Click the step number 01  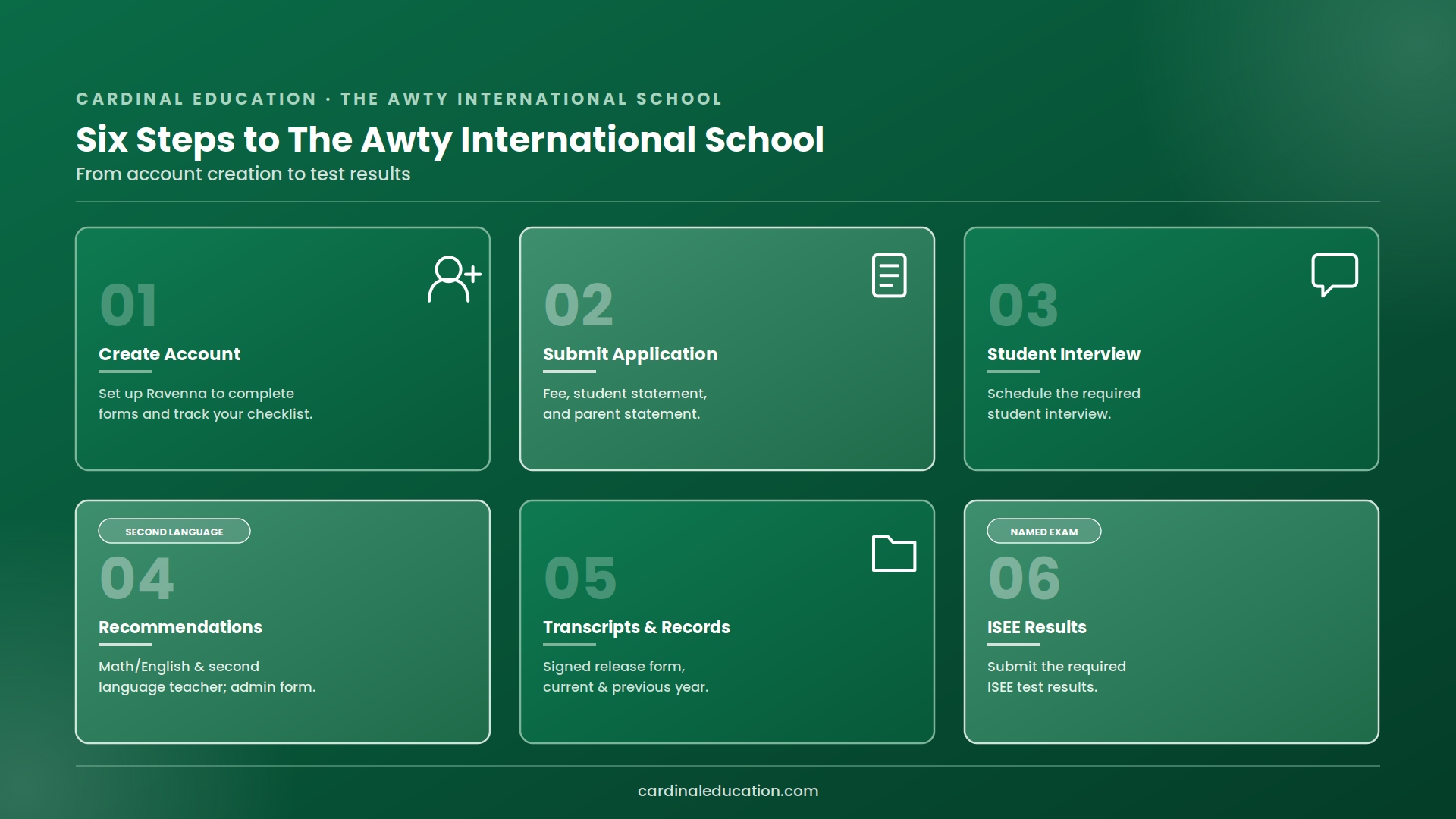tap(128, 306)
